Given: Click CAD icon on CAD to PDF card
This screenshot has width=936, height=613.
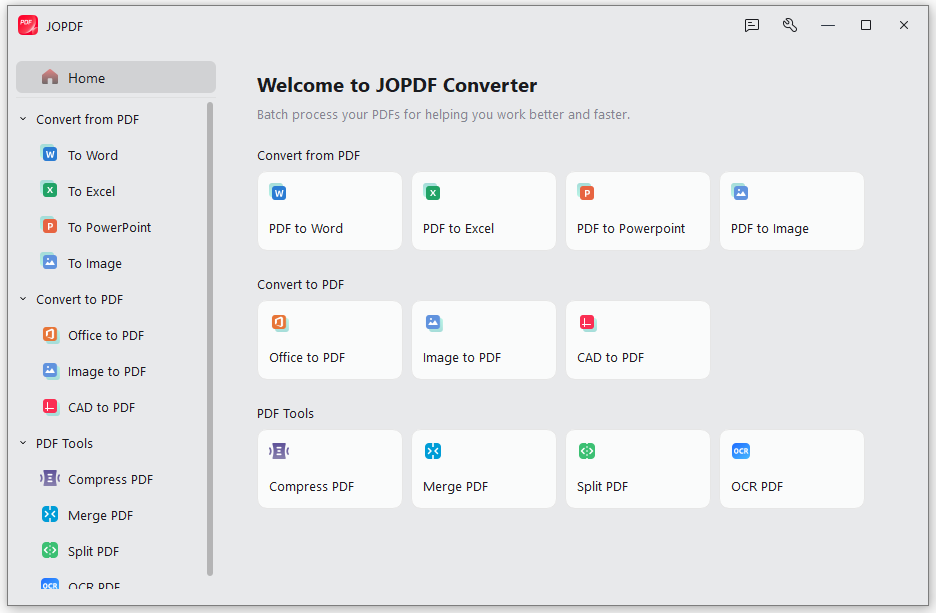Looking at the screenshot, I should tap(587, 323).
